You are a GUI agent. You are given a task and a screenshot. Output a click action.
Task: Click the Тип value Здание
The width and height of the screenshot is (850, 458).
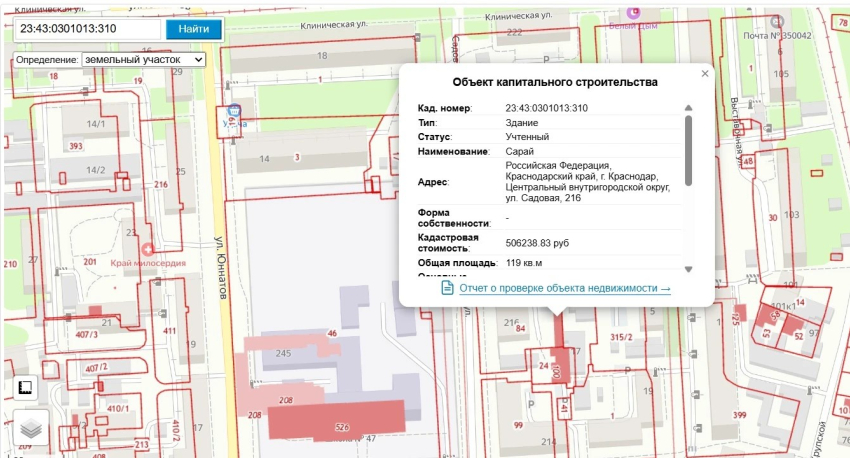pyautogui.click(x=521, y=122)
